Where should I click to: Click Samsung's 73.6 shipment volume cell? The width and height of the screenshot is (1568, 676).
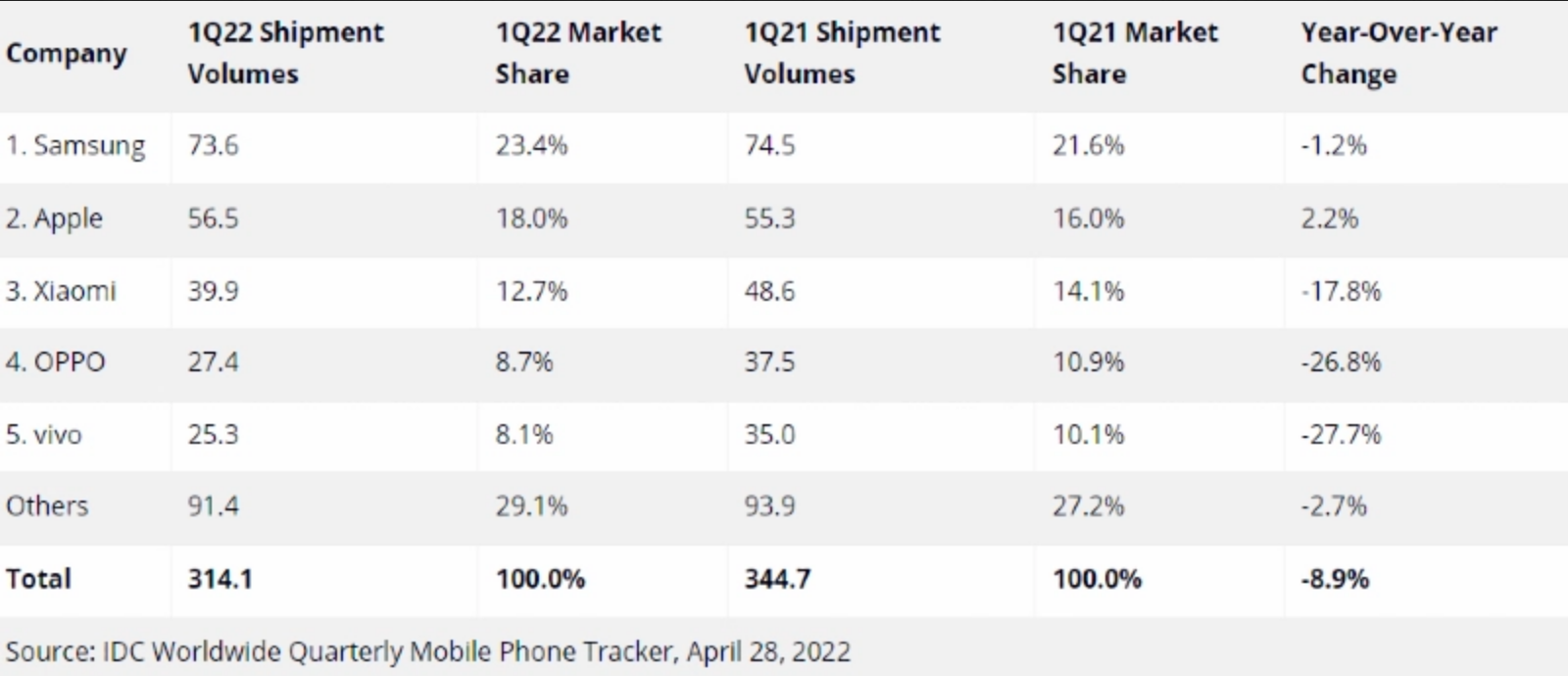(x=214, y=146)
